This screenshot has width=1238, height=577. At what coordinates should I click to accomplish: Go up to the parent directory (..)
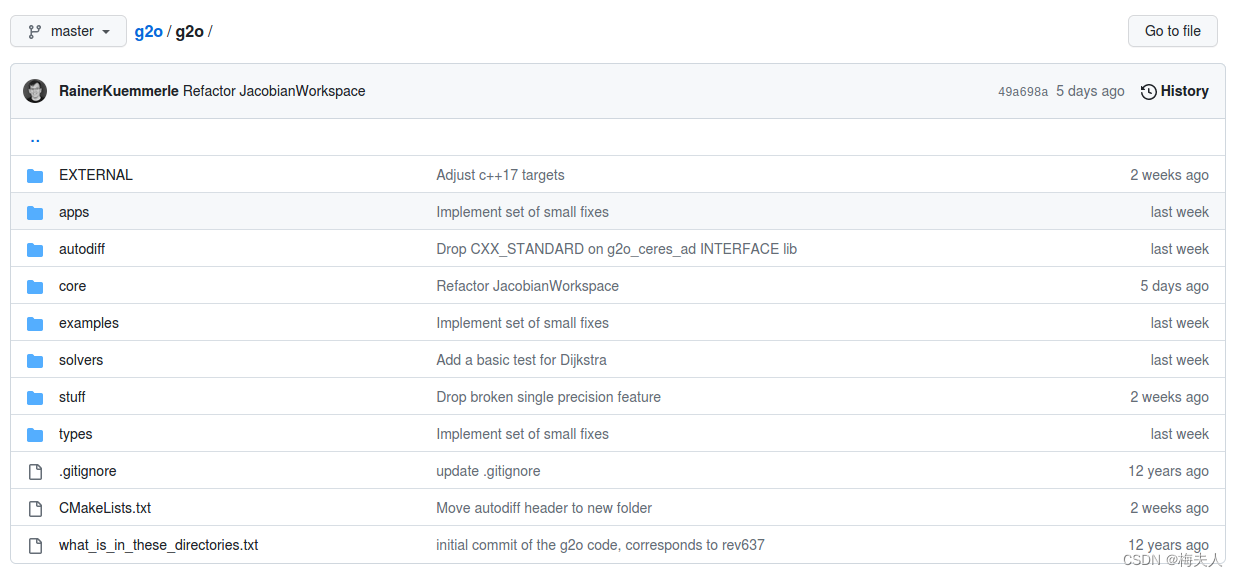click(x=35, y=138)
